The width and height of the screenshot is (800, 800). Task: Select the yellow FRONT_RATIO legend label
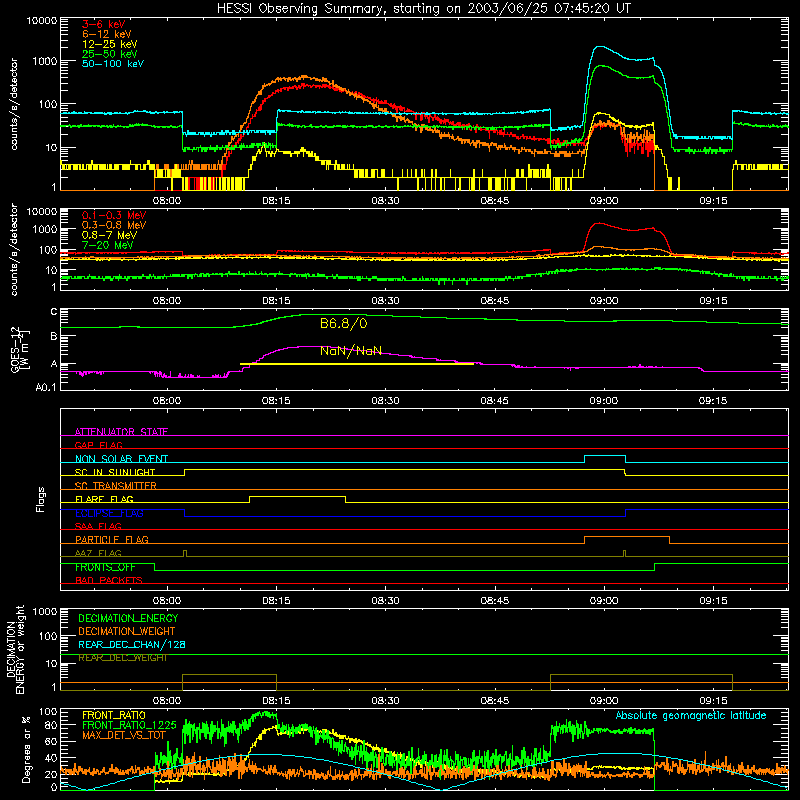(114, 715)
